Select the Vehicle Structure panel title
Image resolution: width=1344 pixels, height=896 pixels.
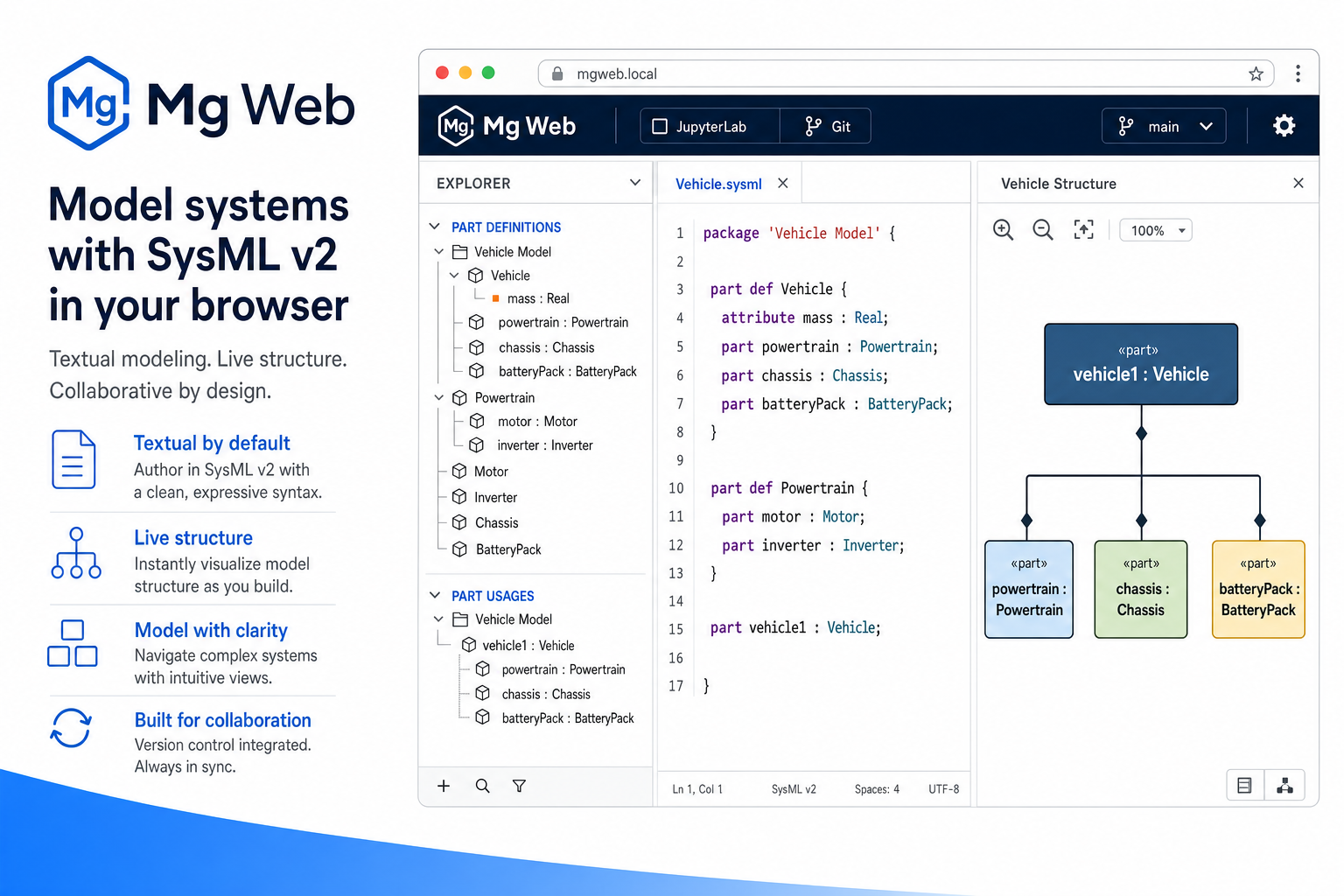pos(1059,184)
